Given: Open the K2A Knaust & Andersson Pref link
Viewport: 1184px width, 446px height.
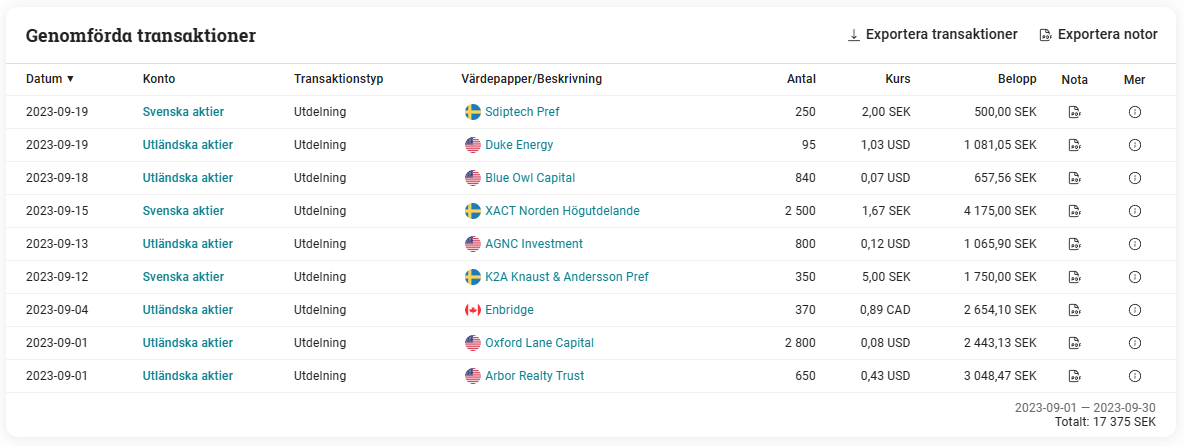Looking at the screenshot, I should pos(566,277).
